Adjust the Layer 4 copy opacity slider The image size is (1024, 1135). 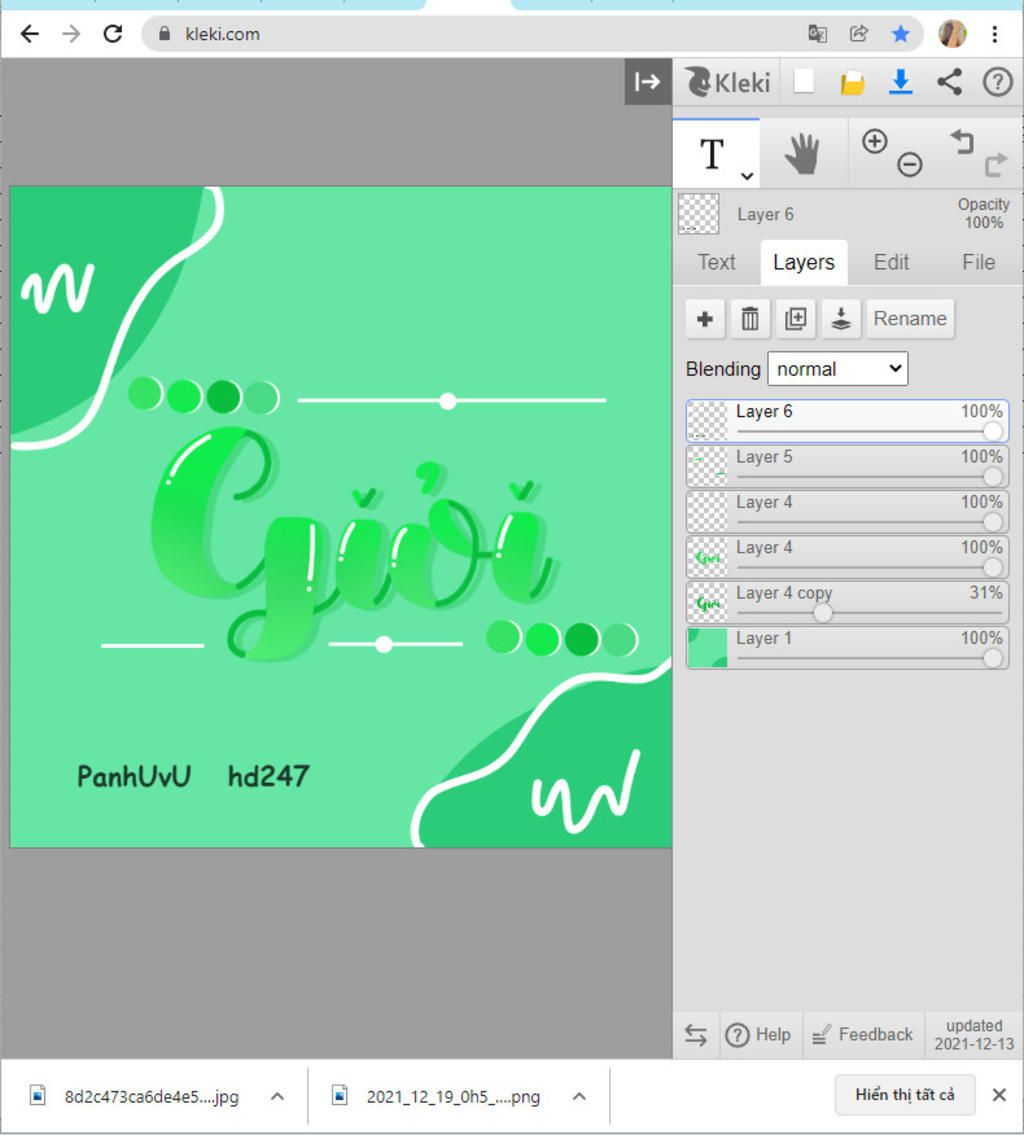click(x=822, y=613)
